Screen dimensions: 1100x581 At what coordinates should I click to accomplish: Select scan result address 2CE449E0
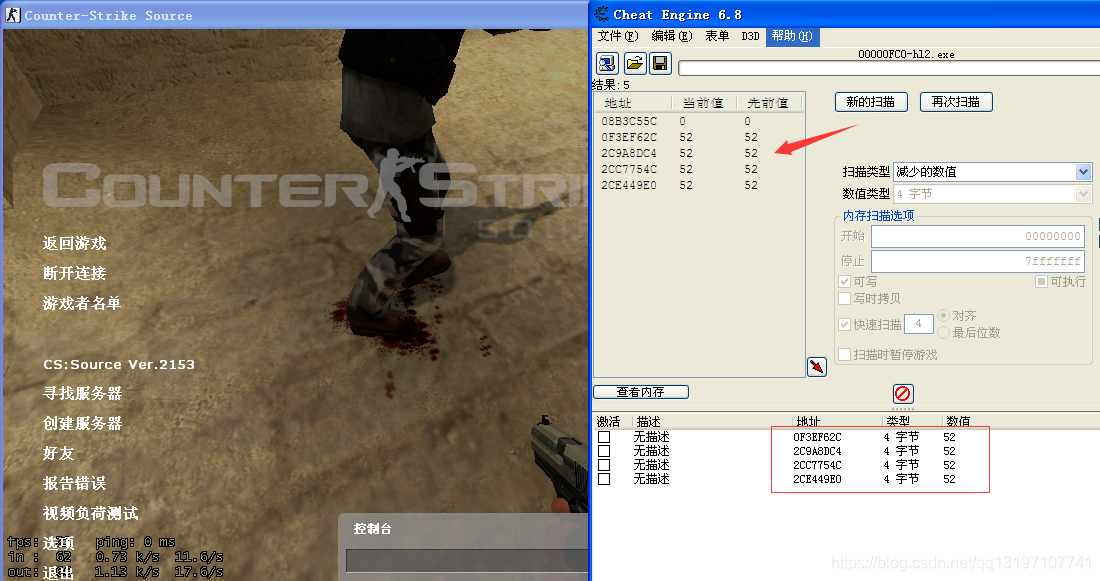[x=629, y=185]
